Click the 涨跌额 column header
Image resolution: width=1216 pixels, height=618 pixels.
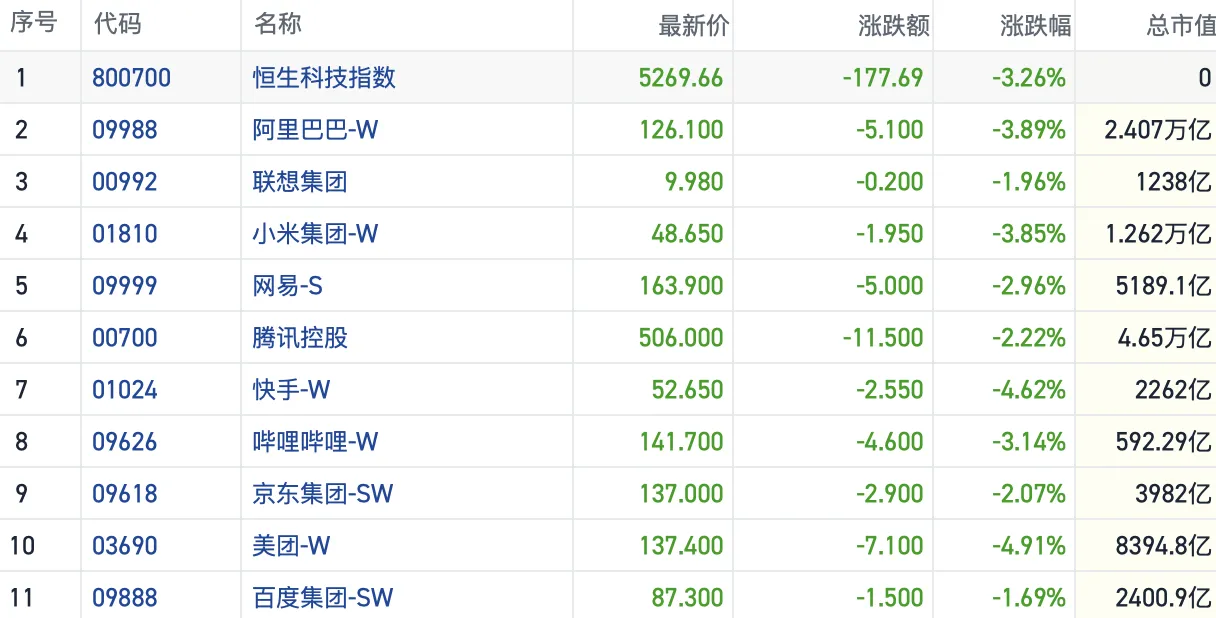pyautogui.click(x=893, y=26)
